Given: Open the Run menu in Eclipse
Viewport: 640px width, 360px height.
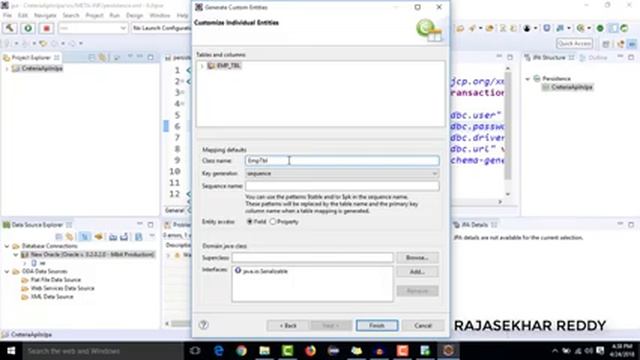Looking at the screenshot, I should pos(115,16).
